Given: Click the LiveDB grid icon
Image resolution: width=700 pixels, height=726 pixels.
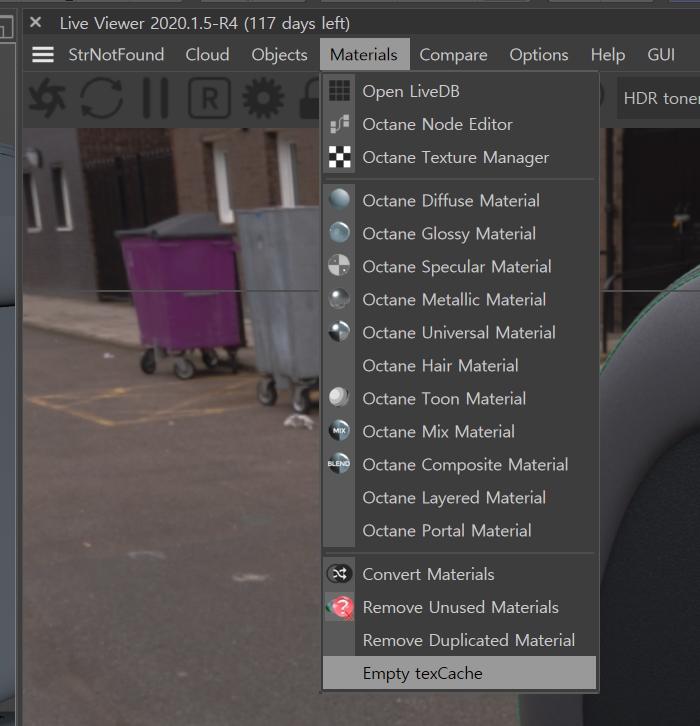Looking at the screenshot, I should 339,91.
